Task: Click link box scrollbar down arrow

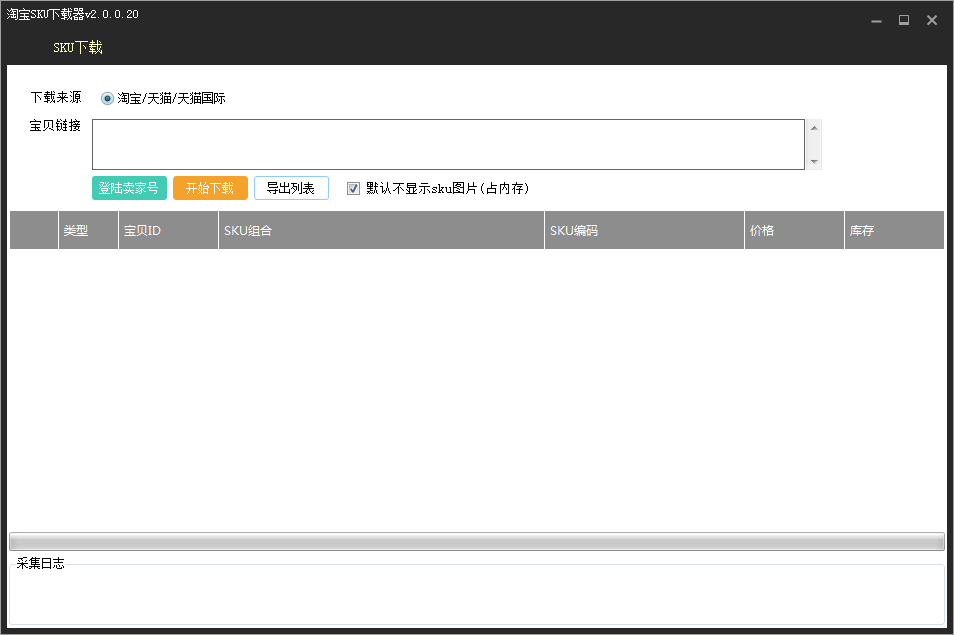Action: click(x=814, y=162)
